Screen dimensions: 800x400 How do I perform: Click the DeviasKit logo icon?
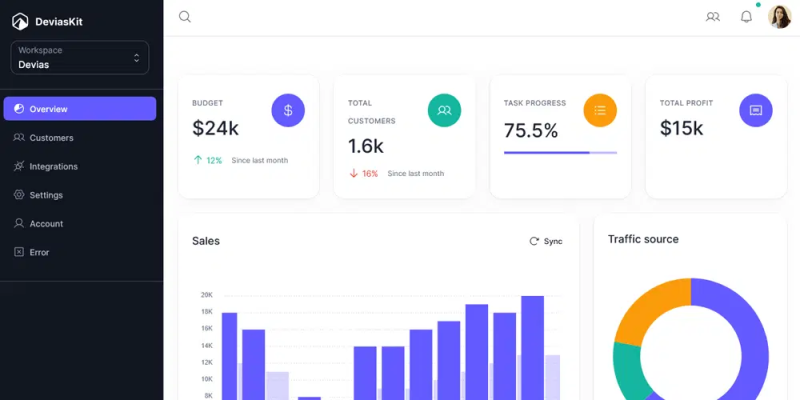pos(20,21)
